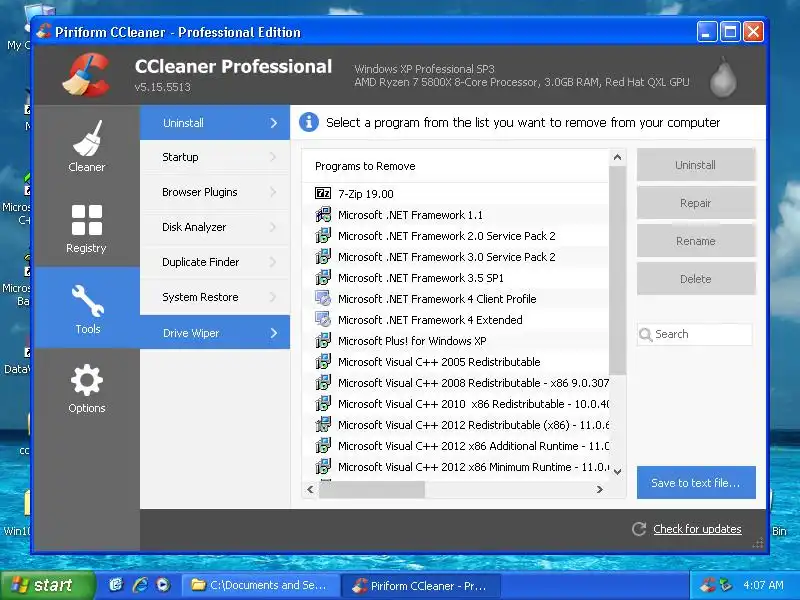Select Microsoft Plus! for Windows XP entry
Viewport: 800px width, 600px height.
[456, 341]
